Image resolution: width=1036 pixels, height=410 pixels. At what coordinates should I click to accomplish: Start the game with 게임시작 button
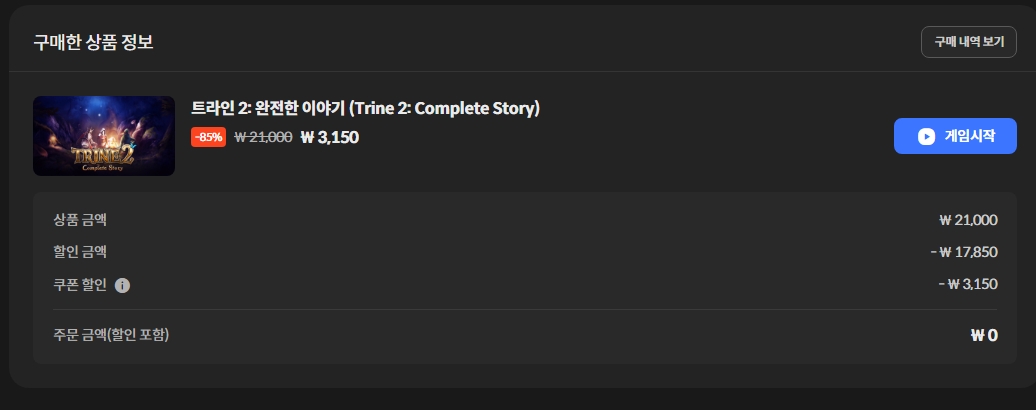pos(955,136)
